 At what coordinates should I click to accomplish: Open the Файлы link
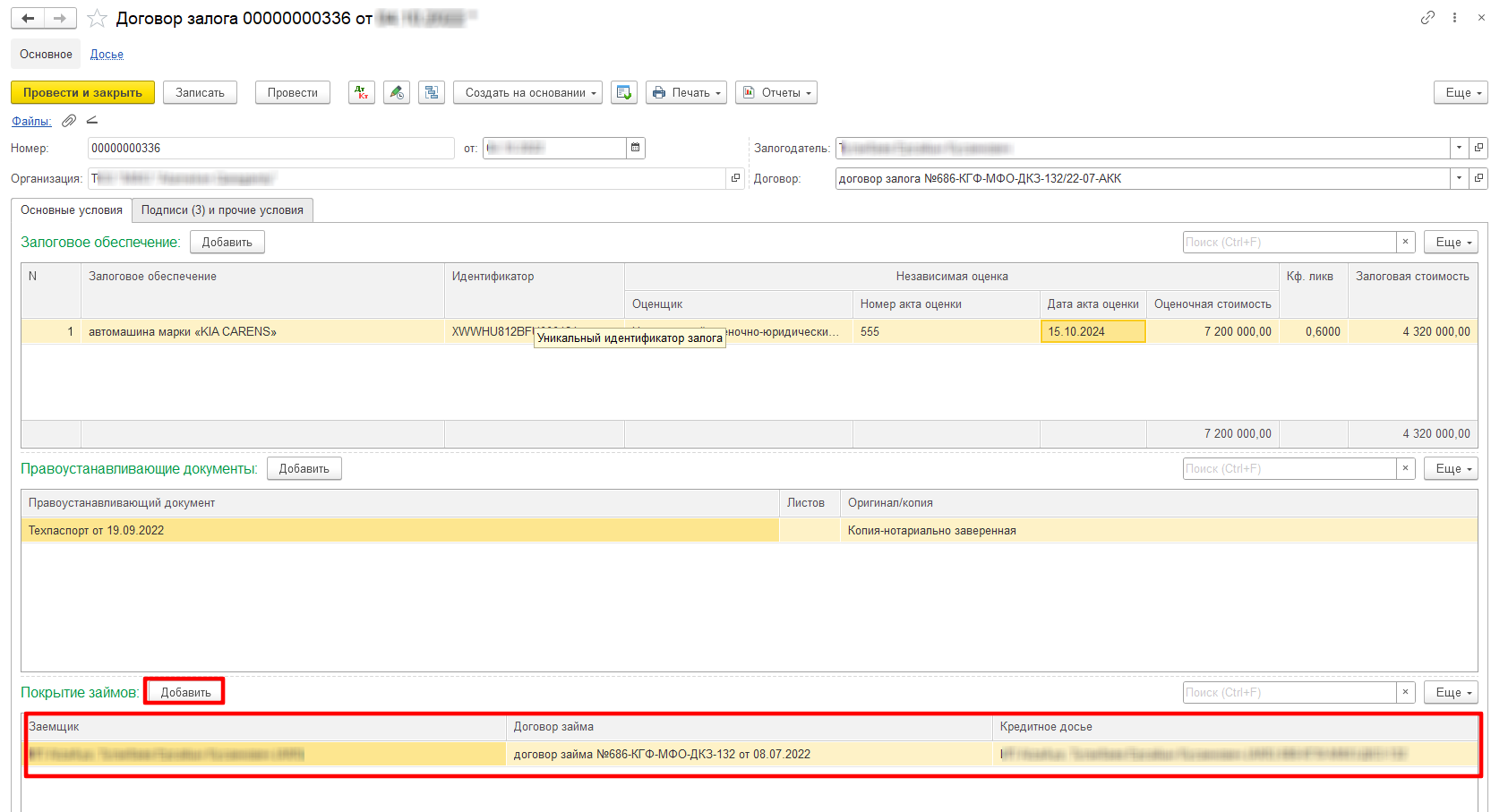click(x=31, y=121)
